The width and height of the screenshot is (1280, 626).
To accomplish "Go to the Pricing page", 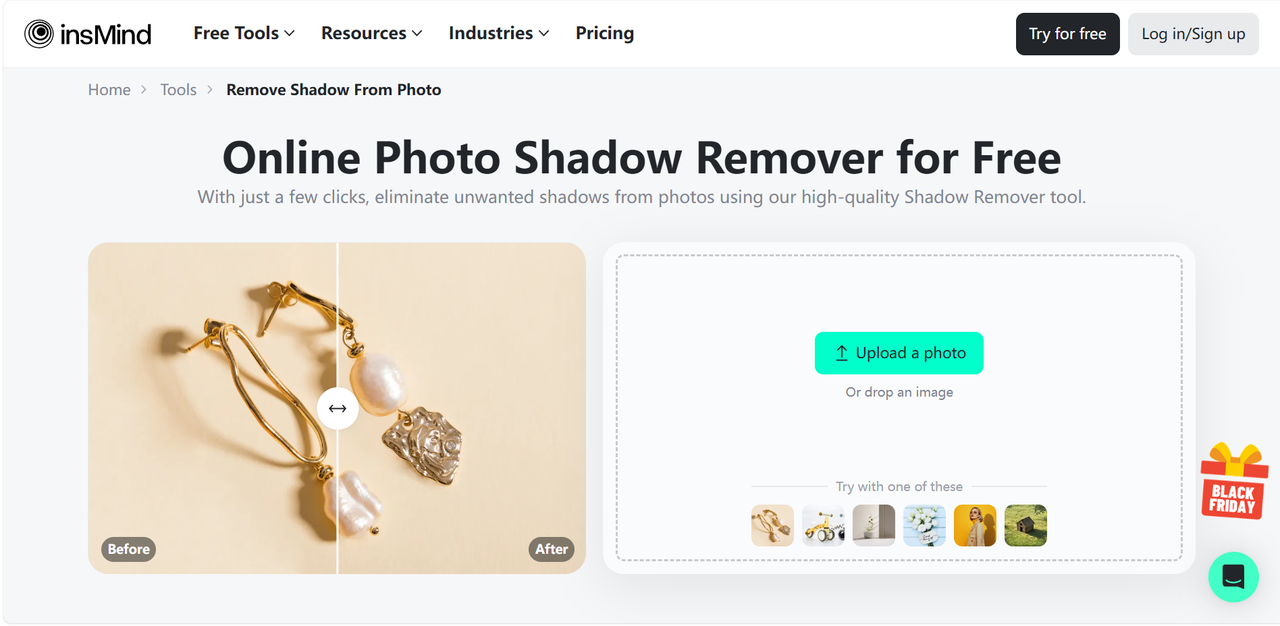I will tap(605, 33).
